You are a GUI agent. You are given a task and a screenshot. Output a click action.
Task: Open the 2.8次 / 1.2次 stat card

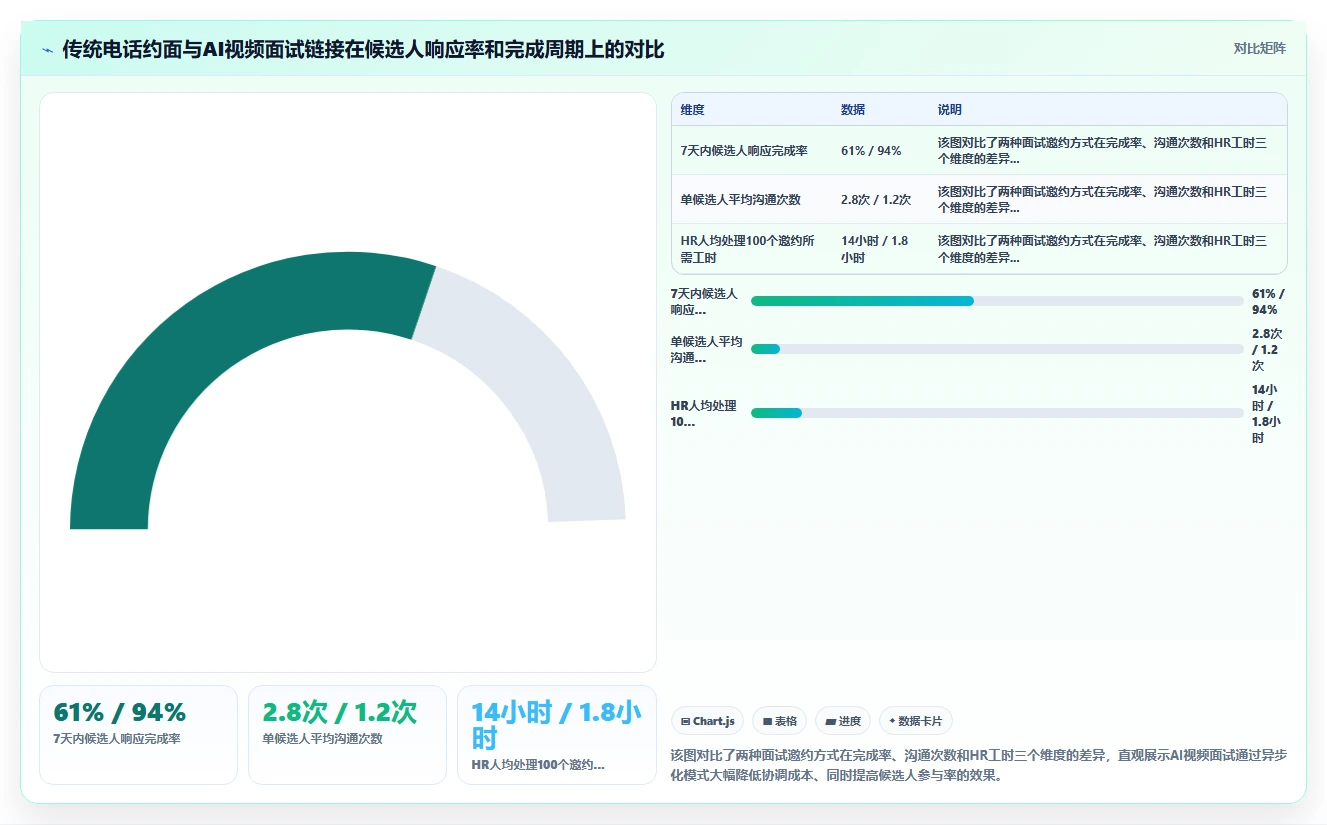coord(347,735)
